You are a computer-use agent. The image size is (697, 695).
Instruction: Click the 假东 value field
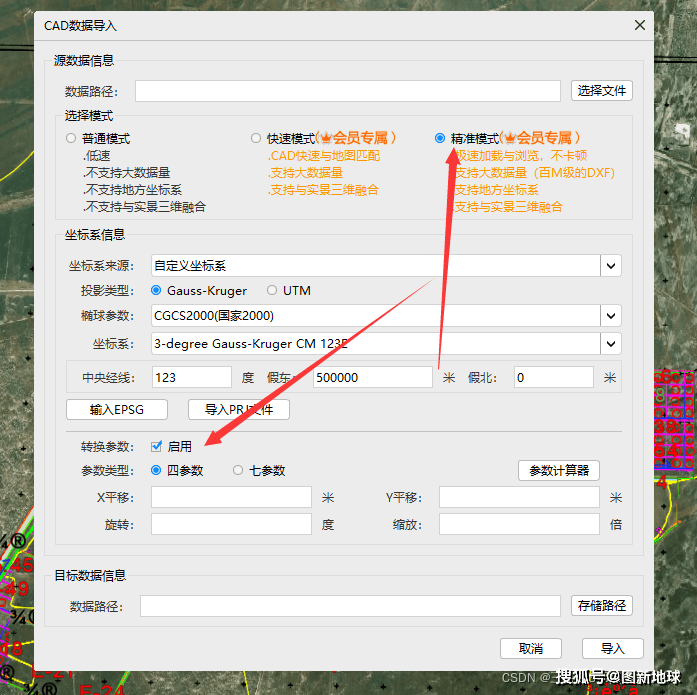(371, 378)
